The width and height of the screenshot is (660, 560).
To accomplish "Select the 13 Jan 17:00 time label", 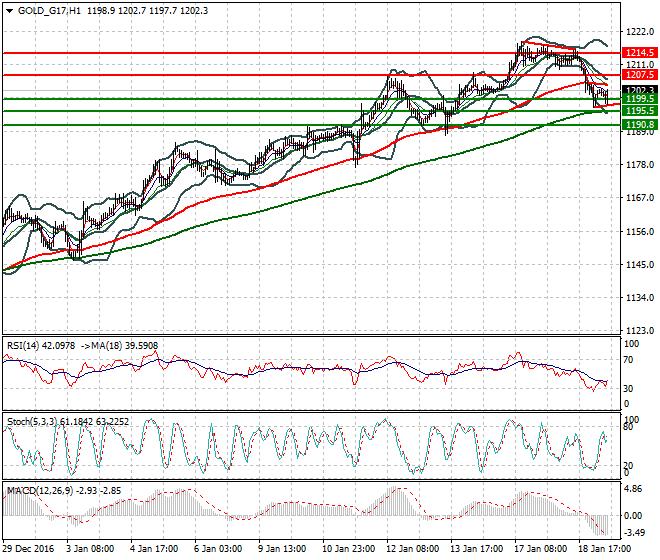I will (x=476, y=549).
